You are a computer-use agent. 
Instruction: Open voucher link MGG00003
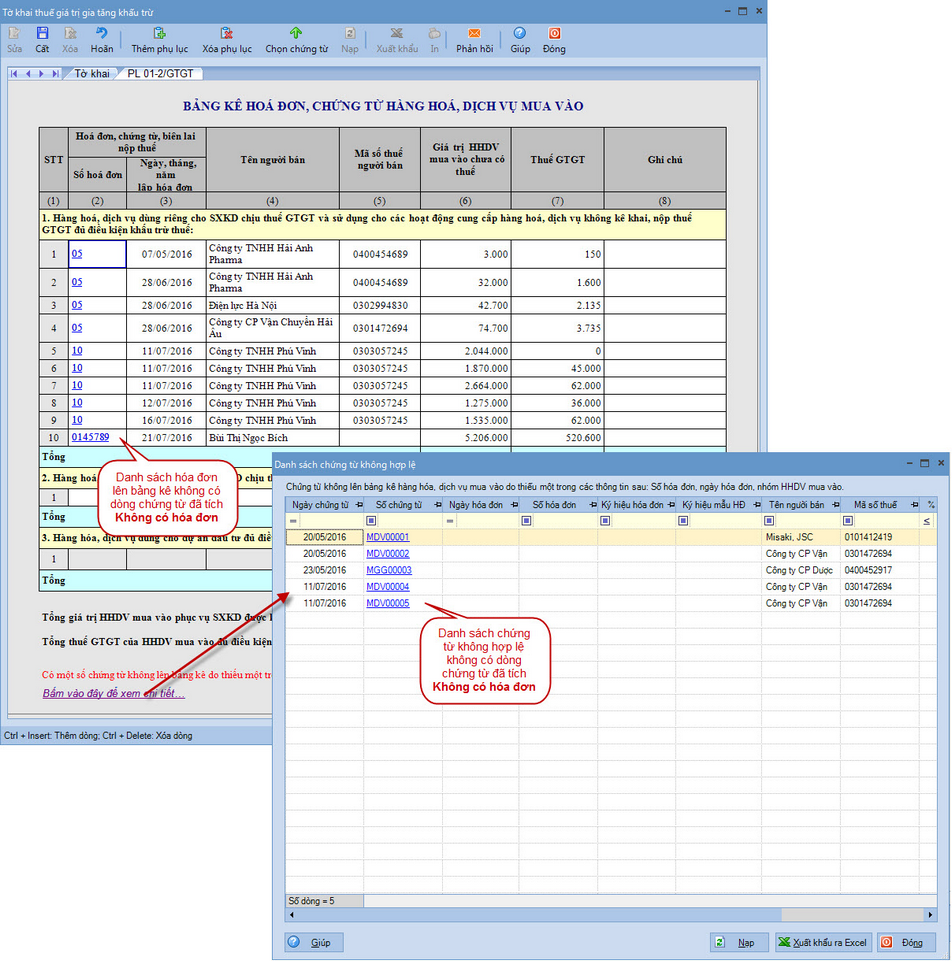coord(389,570)
